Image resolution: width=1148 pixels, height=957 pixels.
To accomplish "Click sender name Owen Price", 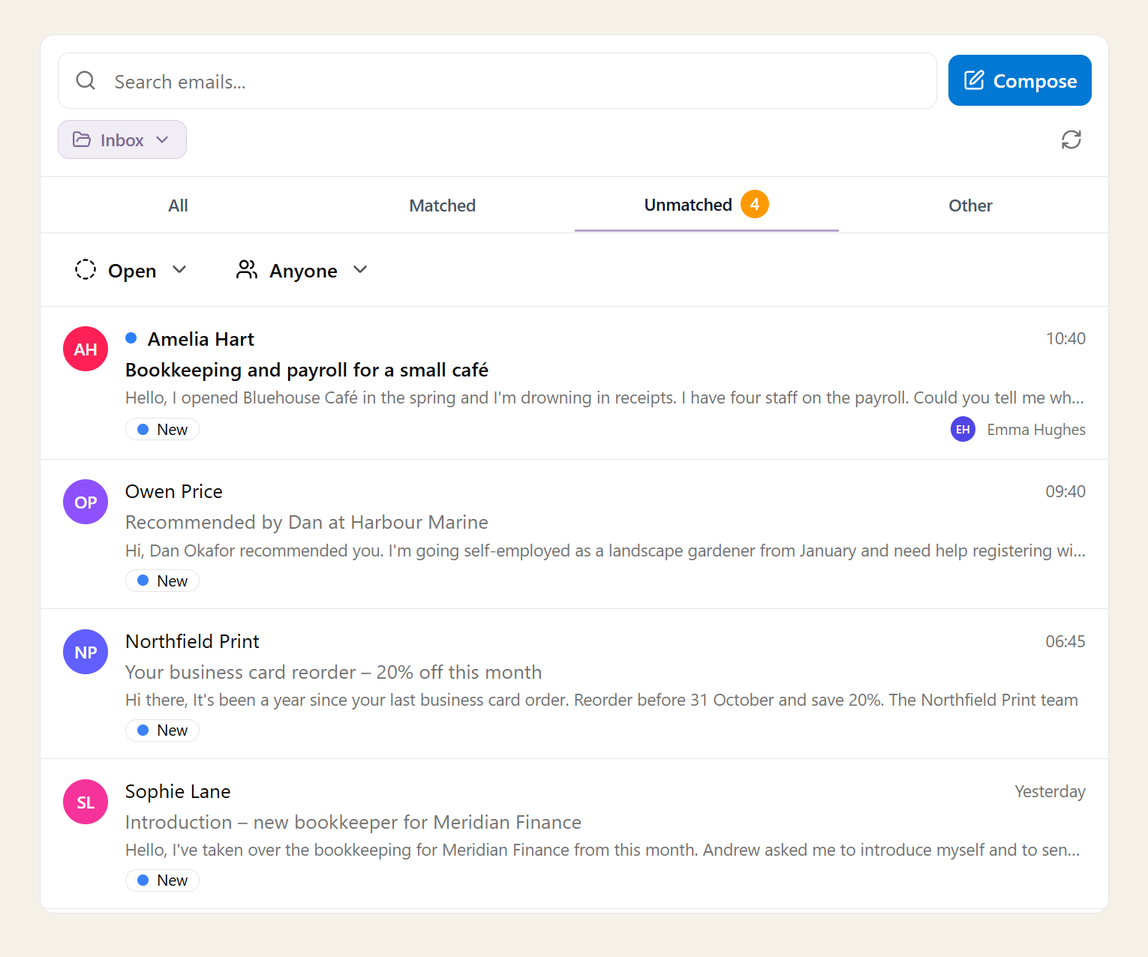I will tap(174, 491).
